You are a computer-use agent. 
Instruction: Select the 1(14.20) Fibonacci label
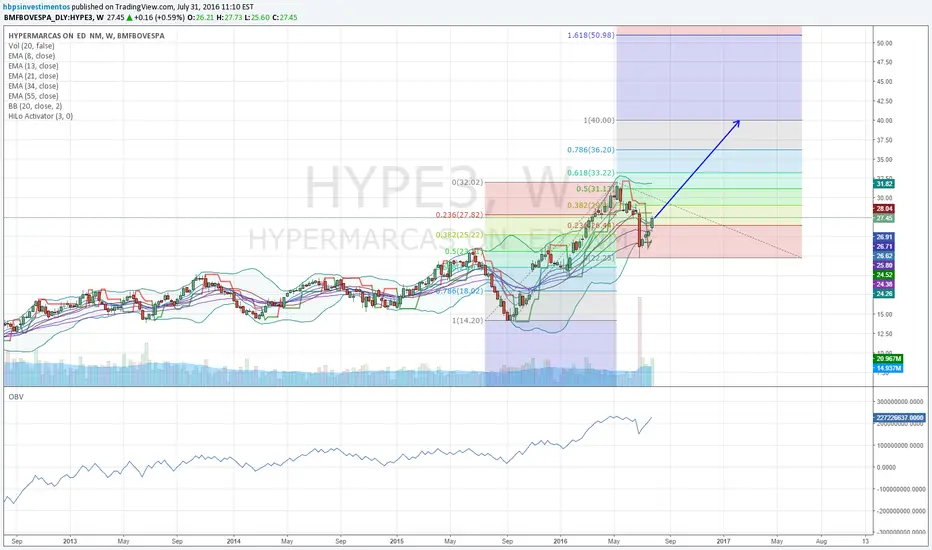click(x=467, y=320)
